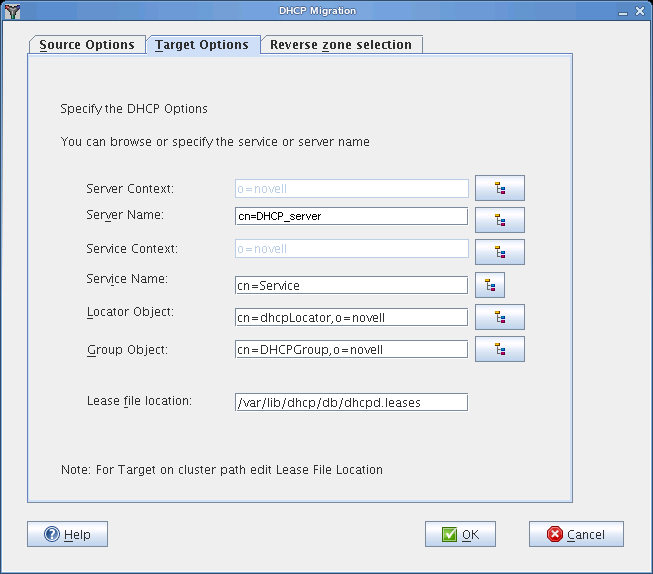Click the cluster path Note text
Image resolution: width=653 pixels, height=574 pixels.
222,470
